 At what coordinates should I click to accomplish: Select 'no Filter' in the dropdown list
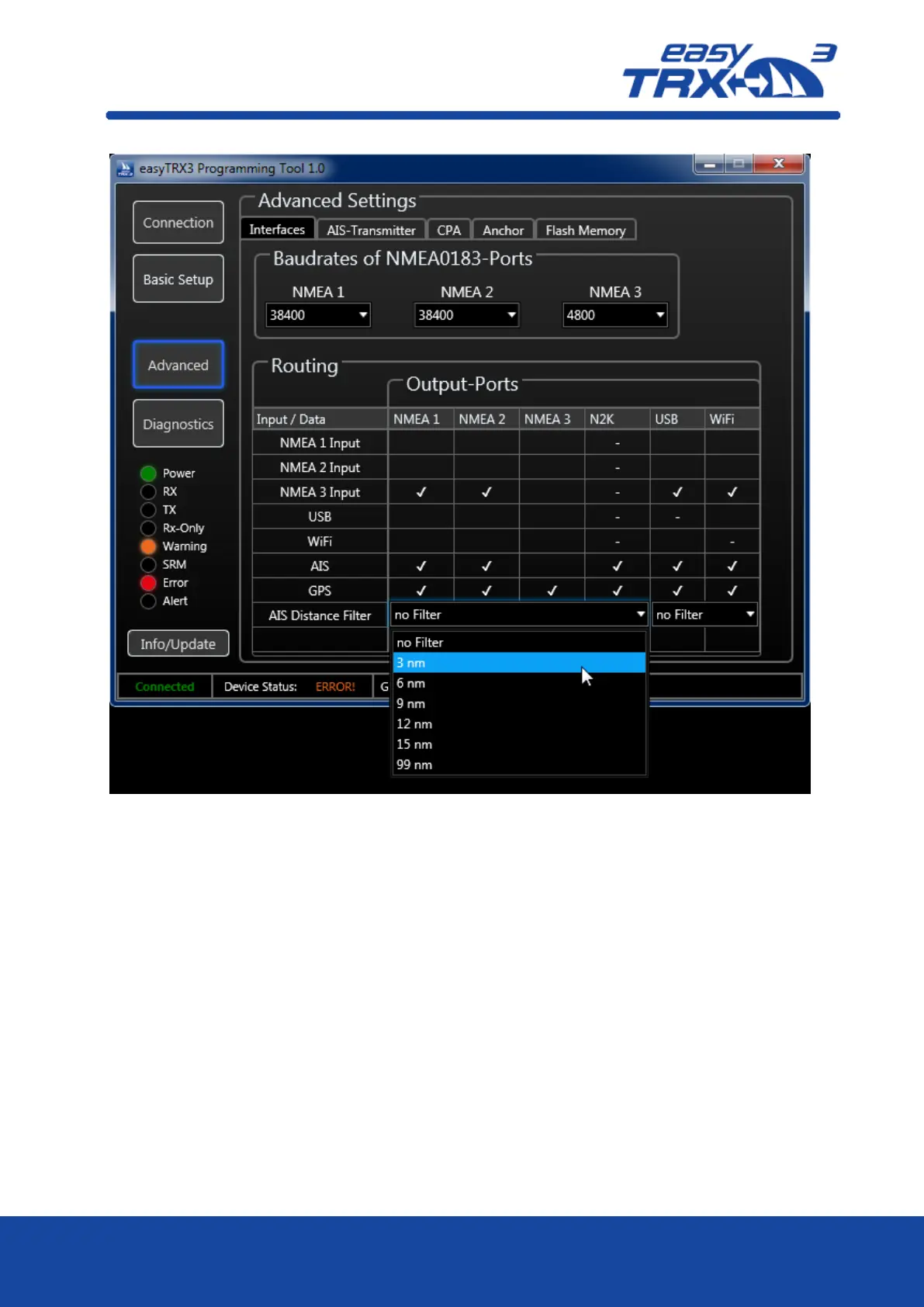click(x=519, y=643)
